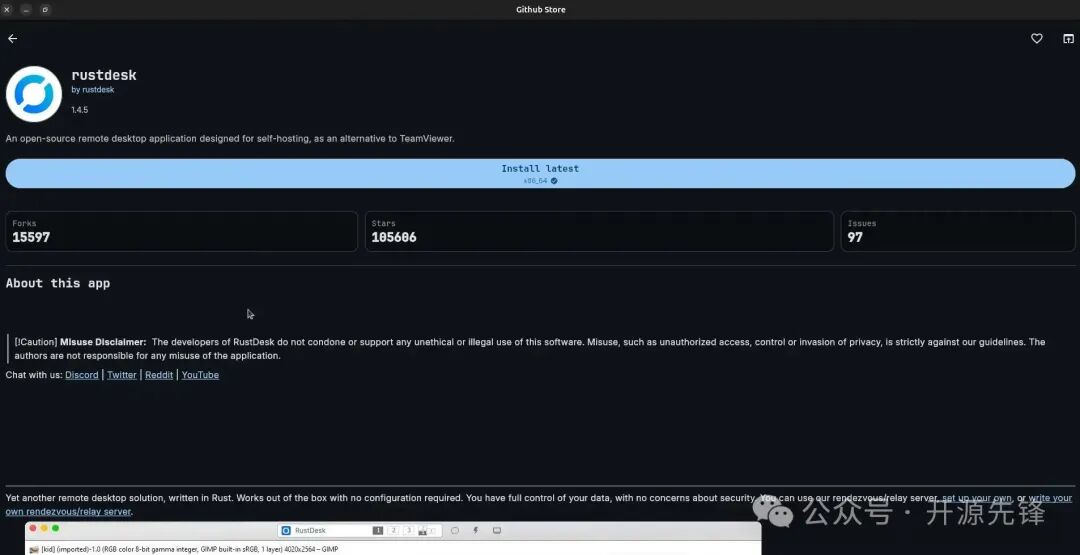Viewport: 1080px width, 555px height.
Task: Click the Stars 105606 card
Action: [x=599, y=231]
